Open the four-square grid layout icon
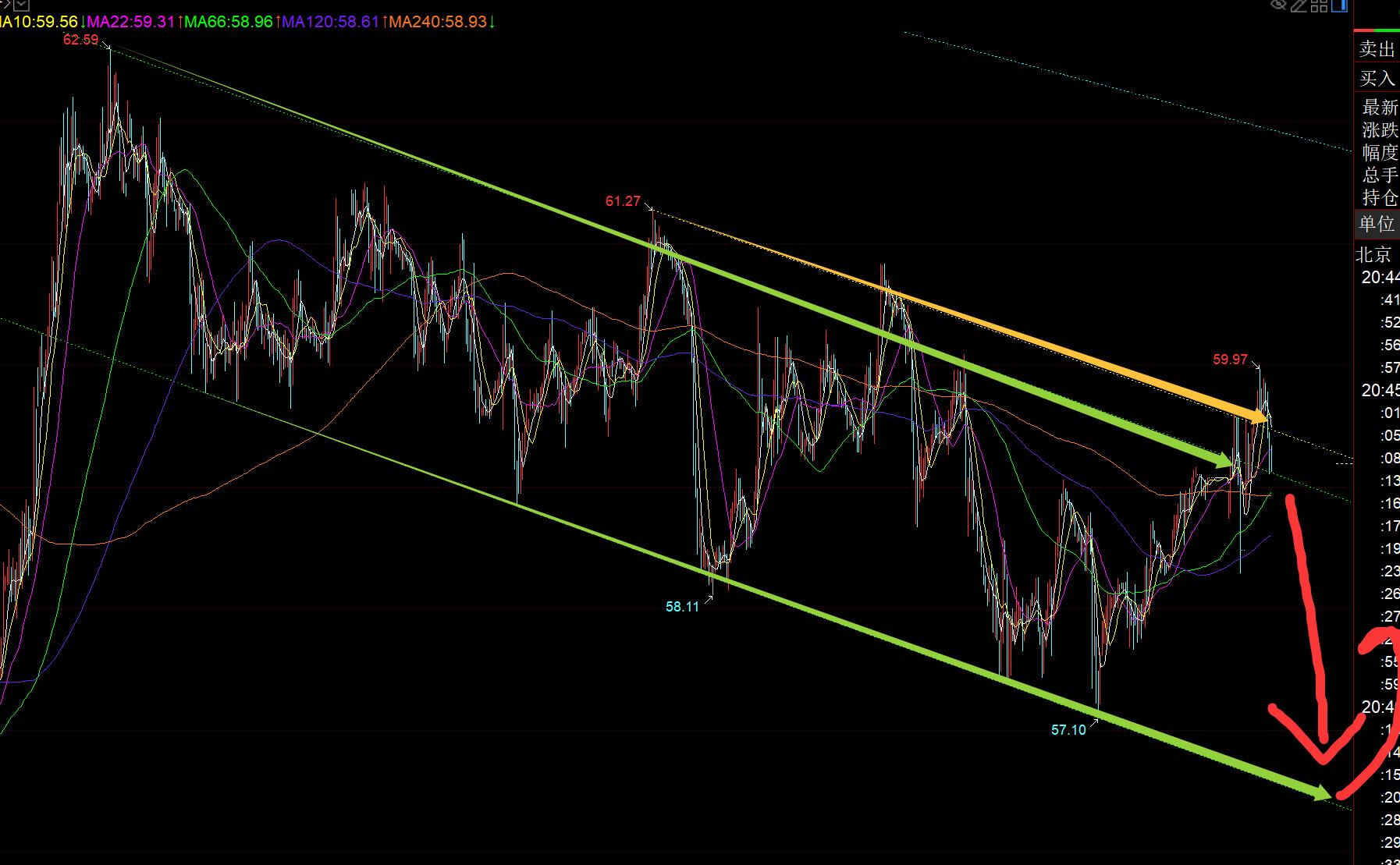This screenshot has width=1400, height=865. [1319, 6]
